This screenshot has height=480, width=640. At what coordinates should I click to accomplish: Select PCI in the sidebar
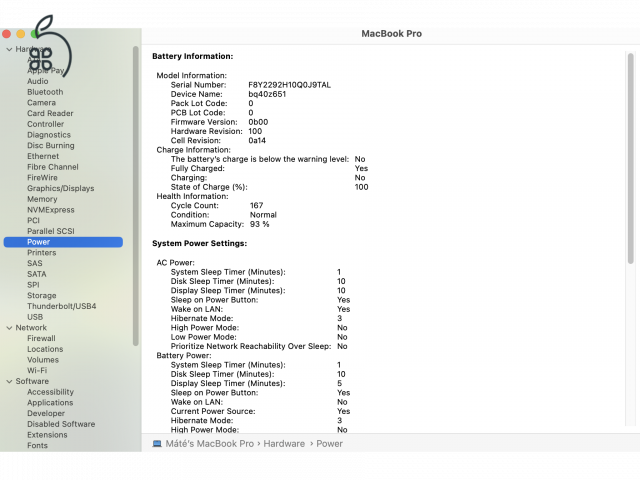click(33, 220)
